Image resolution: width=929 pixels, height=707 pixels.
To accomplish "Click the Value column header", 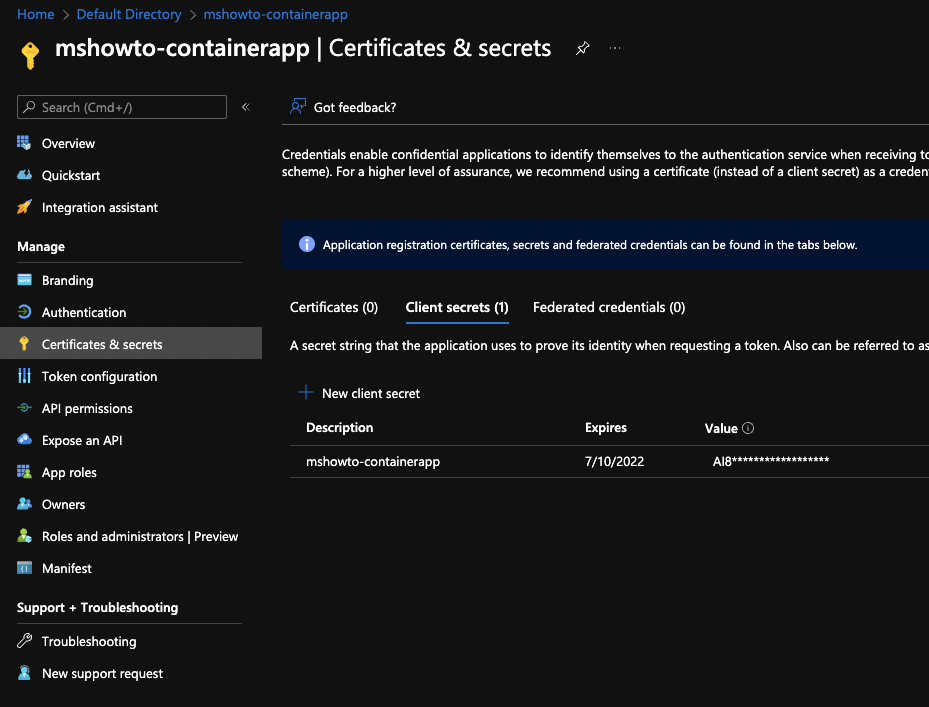I will (721, 428).
